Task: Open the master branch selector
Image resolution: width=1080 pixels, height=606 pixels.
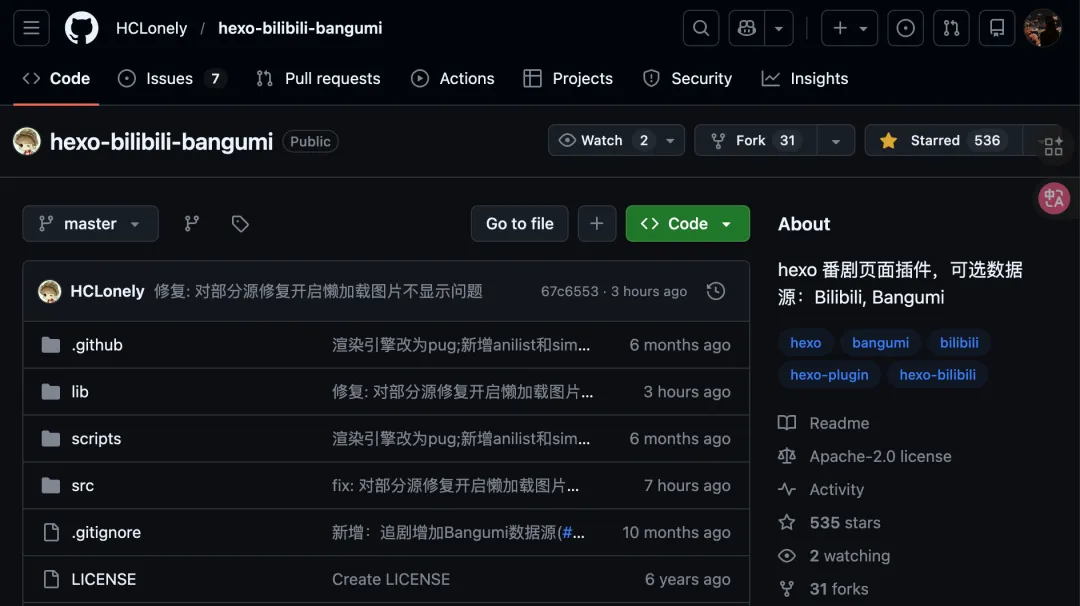Action: pos(90,224)
